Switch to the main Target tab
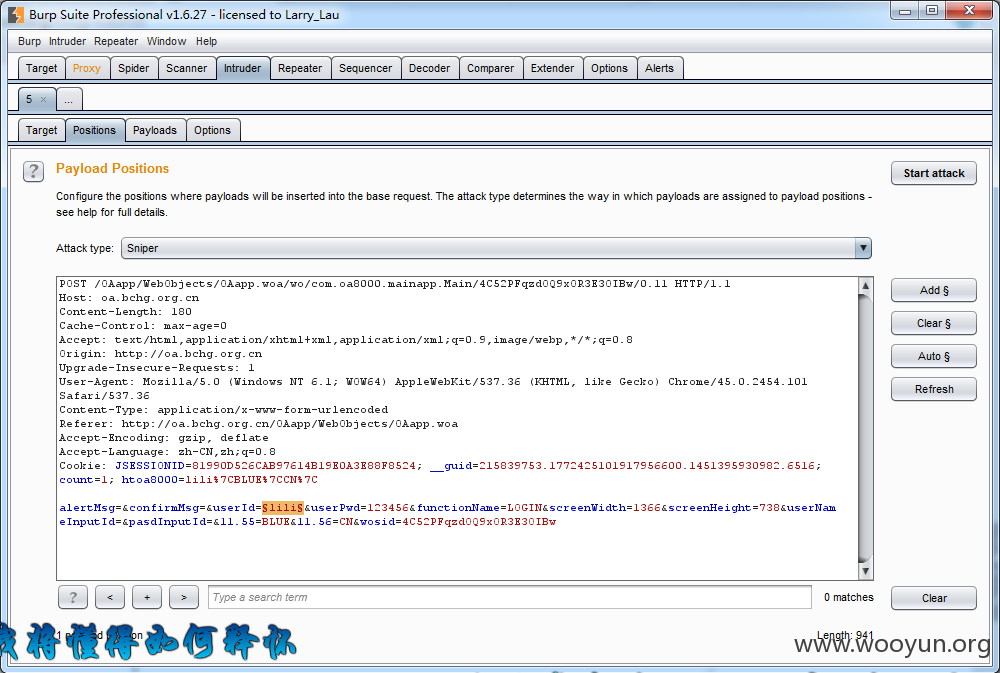1000x673 pixels. [x=41, y=68]
